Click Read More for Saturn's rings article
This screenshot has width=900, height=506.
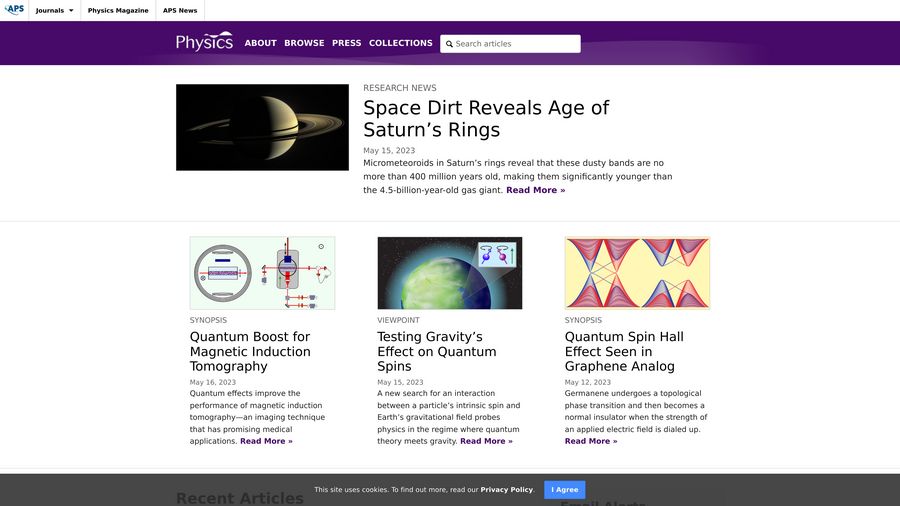tap(536, 190)
